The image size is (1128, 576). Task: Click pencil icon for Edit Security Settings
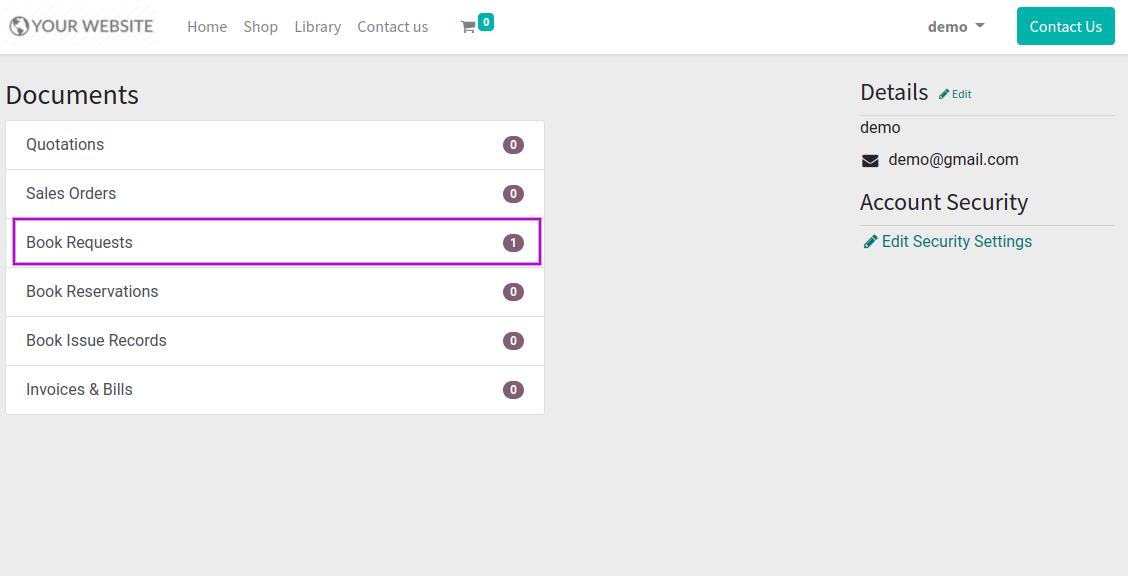click(x=870, y=242)
